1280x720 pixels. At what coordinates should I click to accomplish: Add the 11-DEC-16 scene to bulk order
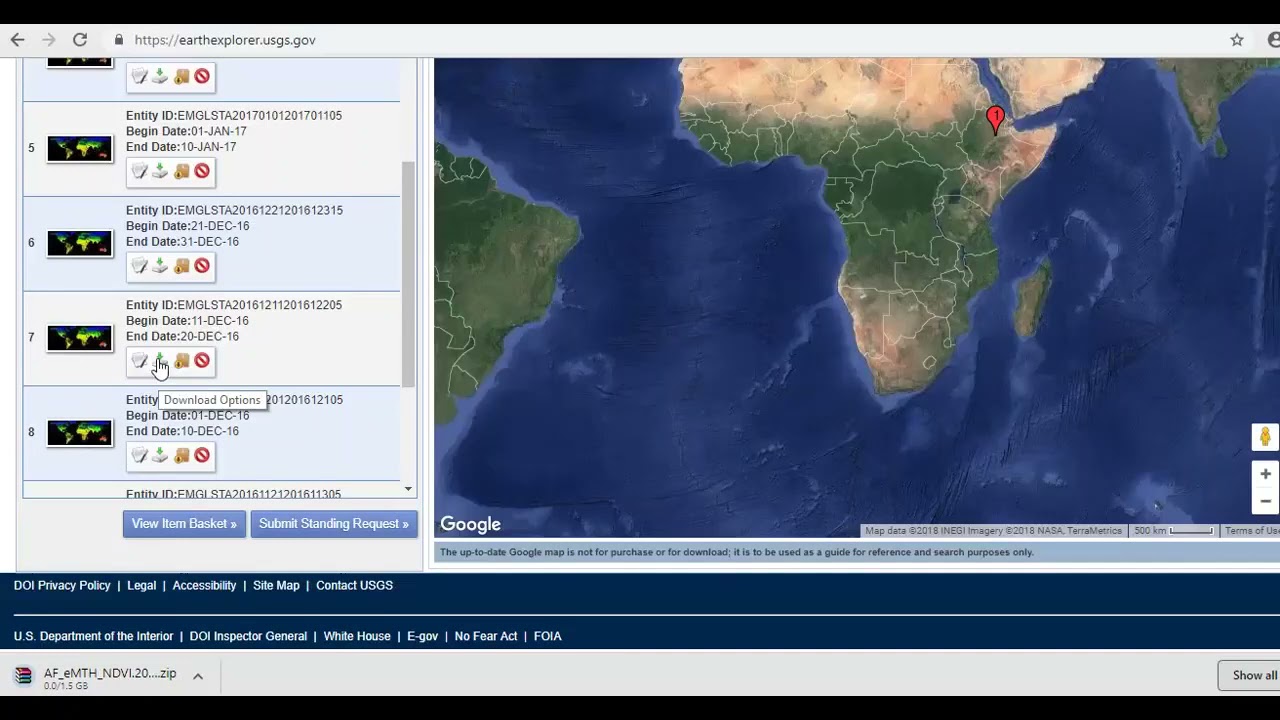coord(181,361)
